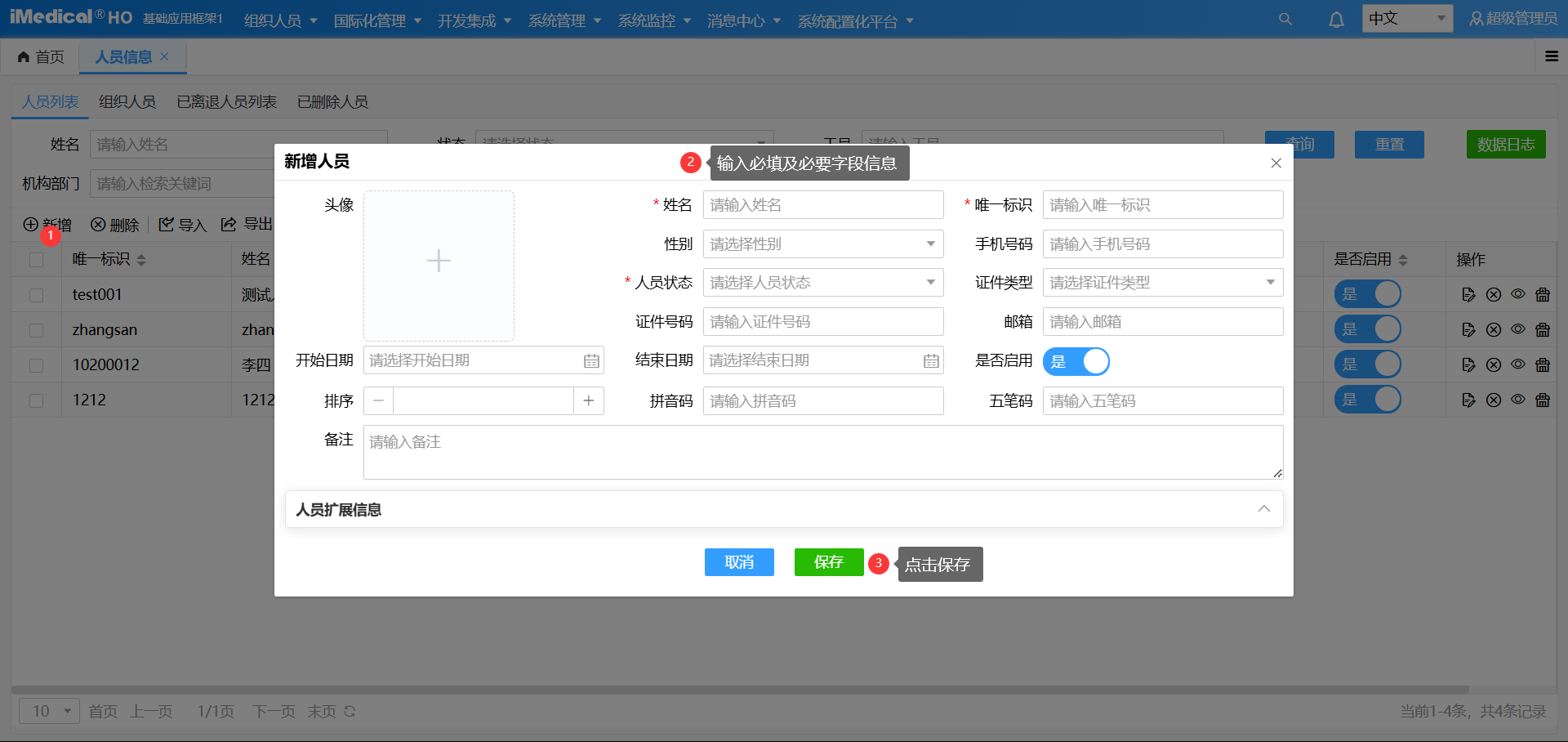The height and width of the screenshot is (742, 1568).
Task: Open the search magnifier icon in top bar
Action: pos(1285,18)
